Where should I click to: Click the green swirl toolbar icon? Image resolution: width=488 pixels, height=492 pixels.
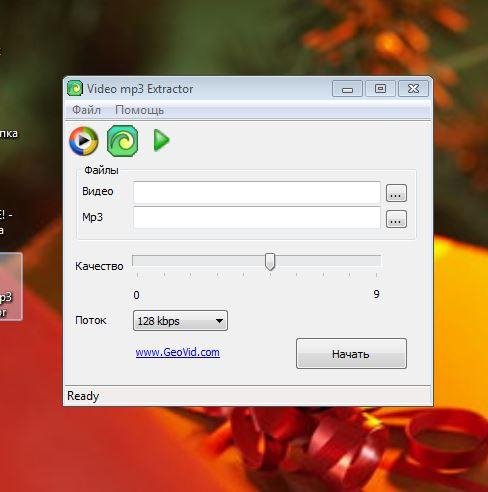pyautogui.click(x=122, y=141)
